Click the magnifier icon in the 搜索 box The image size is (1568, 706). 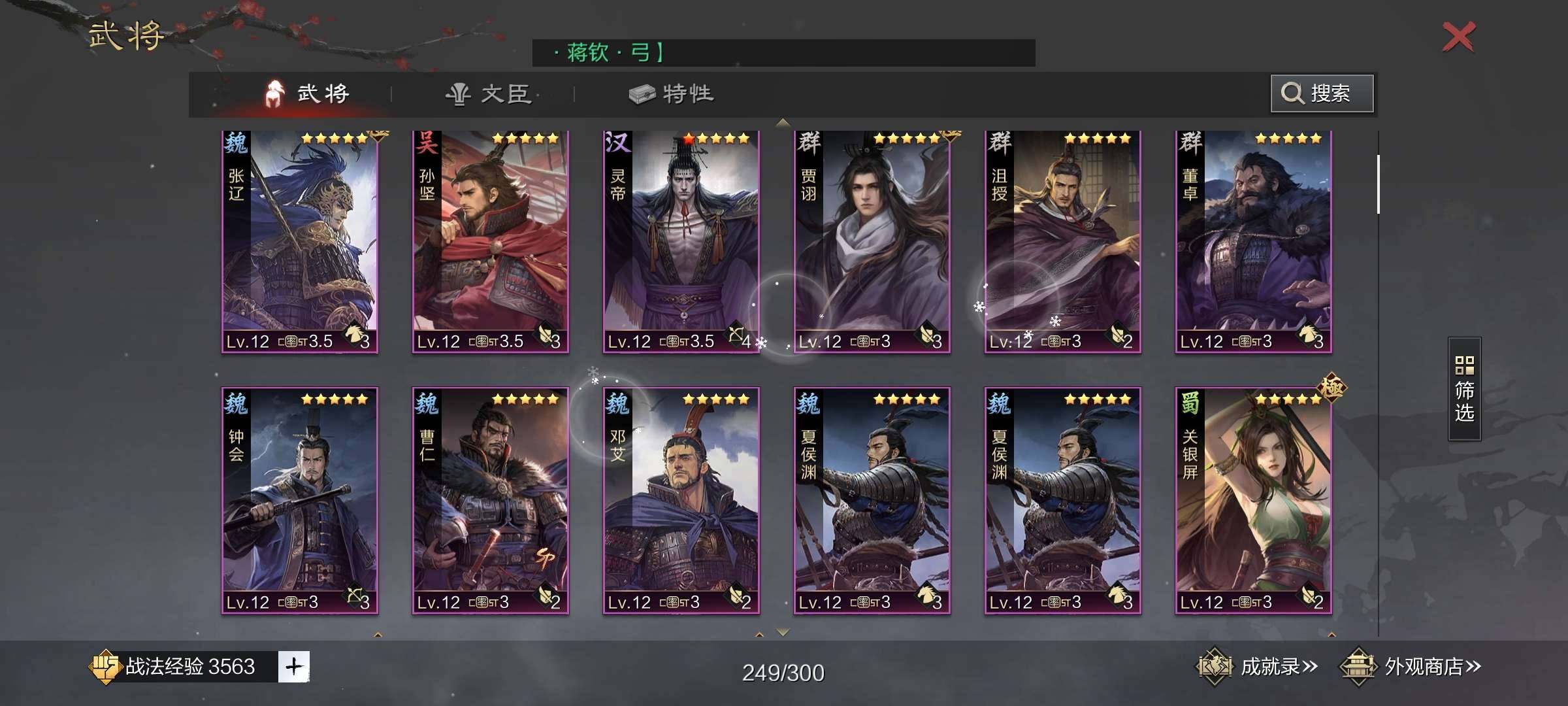[1292, 93]
